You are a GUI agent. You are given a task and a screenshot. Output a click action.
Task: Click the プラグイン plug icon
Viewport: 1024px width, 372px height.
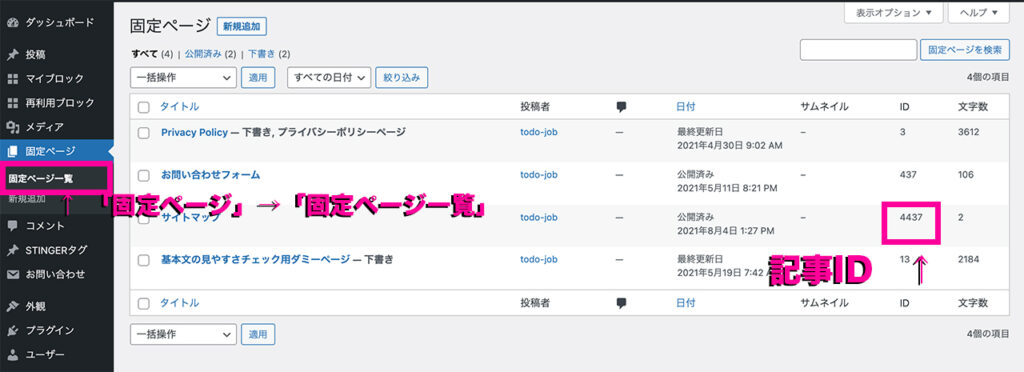[x=12, y=330]
